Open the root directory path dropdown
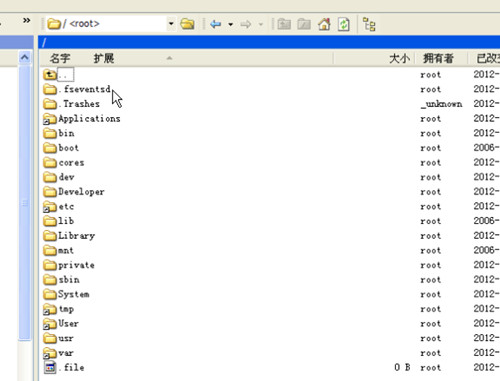This screenshot has height=381, width=500. point(171,24)
